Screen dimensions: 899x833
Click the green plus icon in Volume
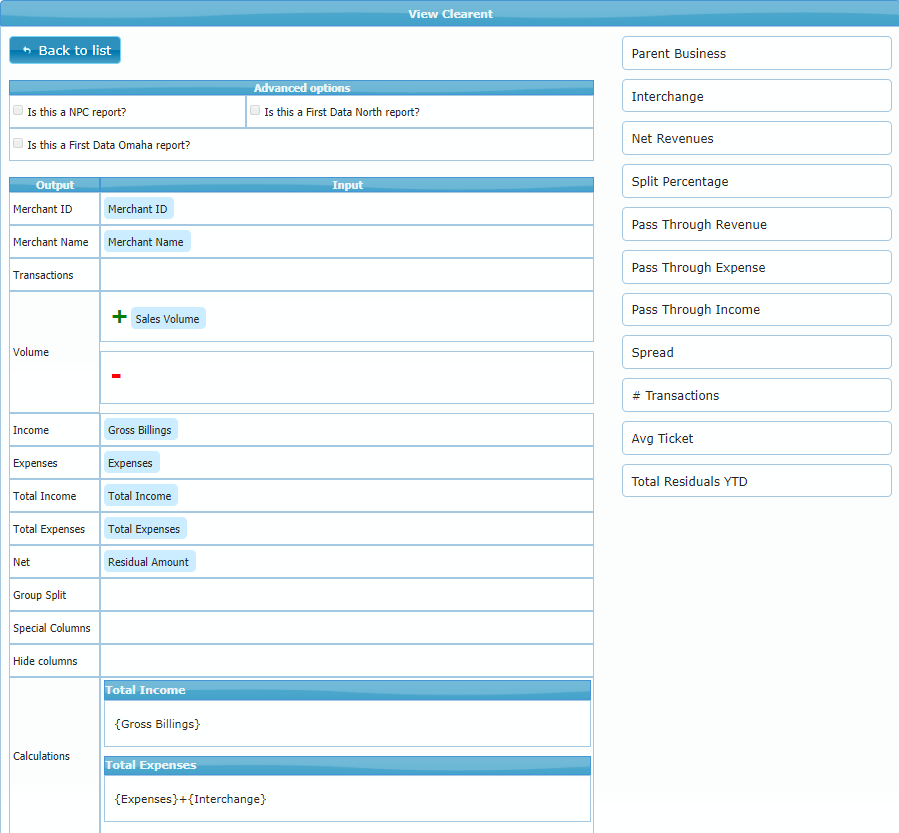(x=119, y=317)
